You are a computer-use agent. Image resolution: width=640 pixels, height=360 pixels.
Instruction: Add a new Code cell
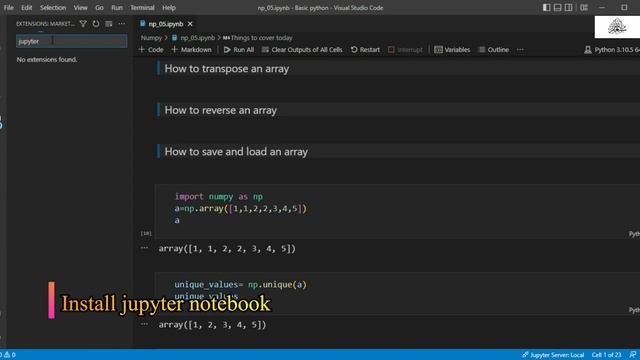point(151,50)
